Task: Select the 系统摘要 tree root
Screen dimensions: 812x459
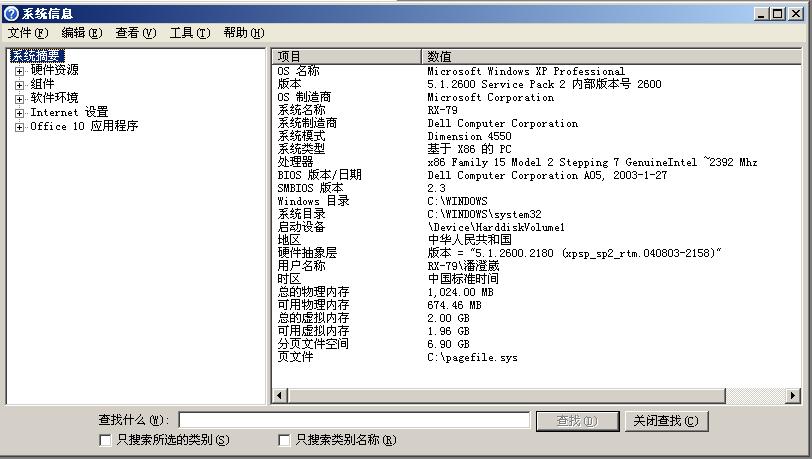Action: (37, 55)
